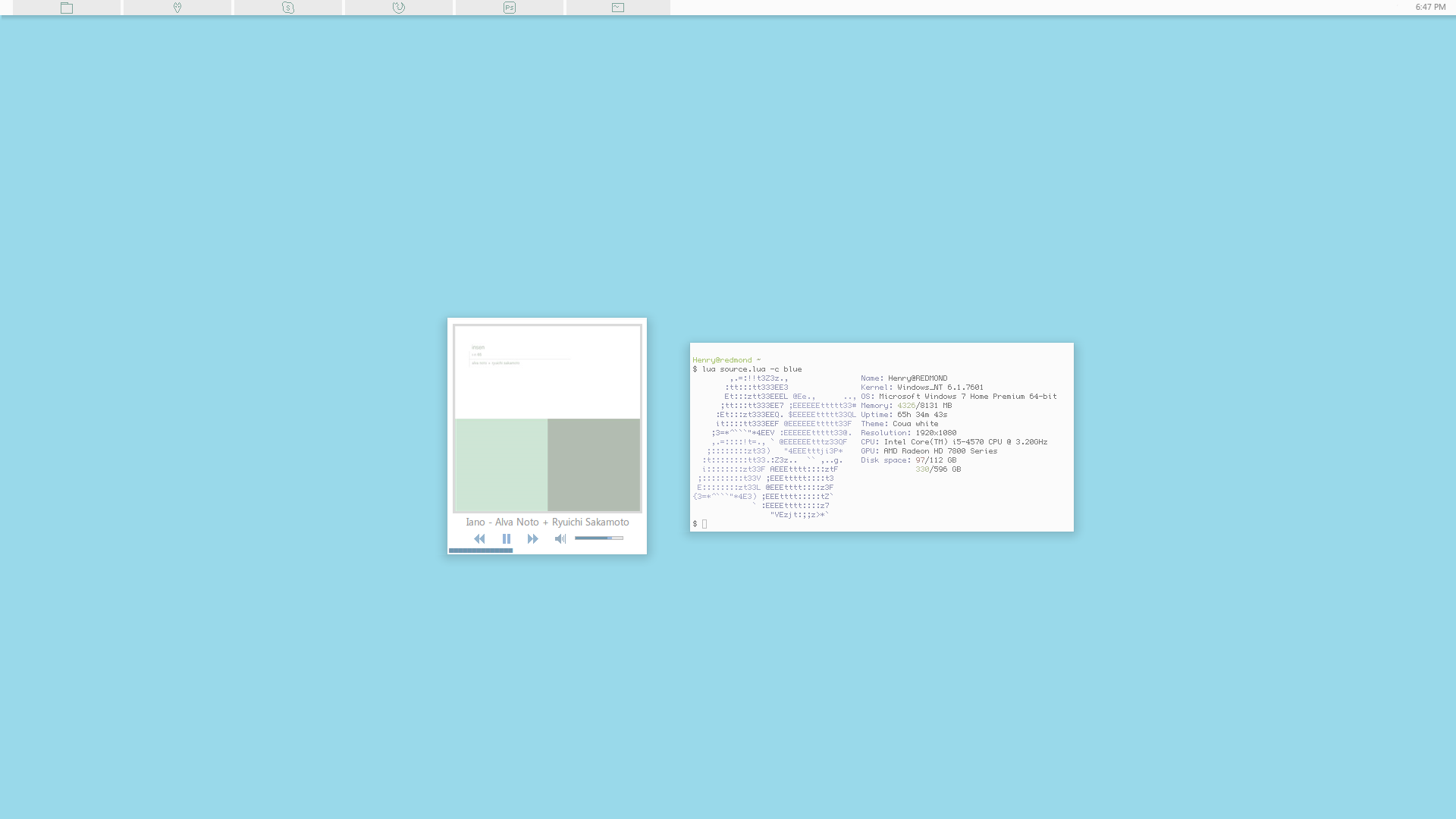Skip forward to the next track

click(533, 538)
